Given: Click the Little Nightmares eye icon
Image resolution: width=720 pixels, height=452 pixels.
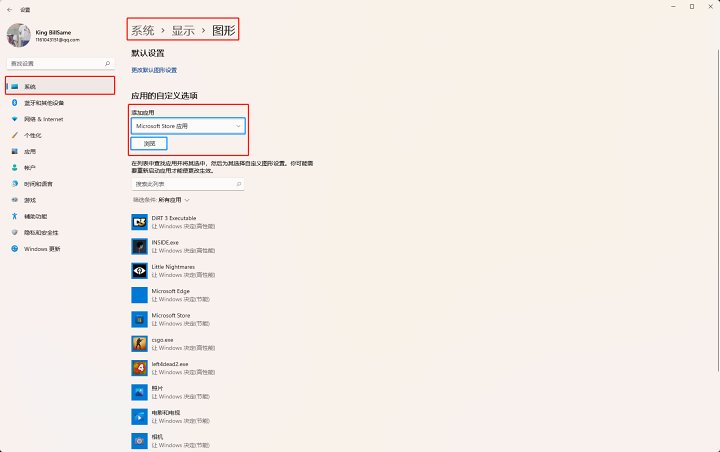Looking at the screenshot, I should coord(139,271).
